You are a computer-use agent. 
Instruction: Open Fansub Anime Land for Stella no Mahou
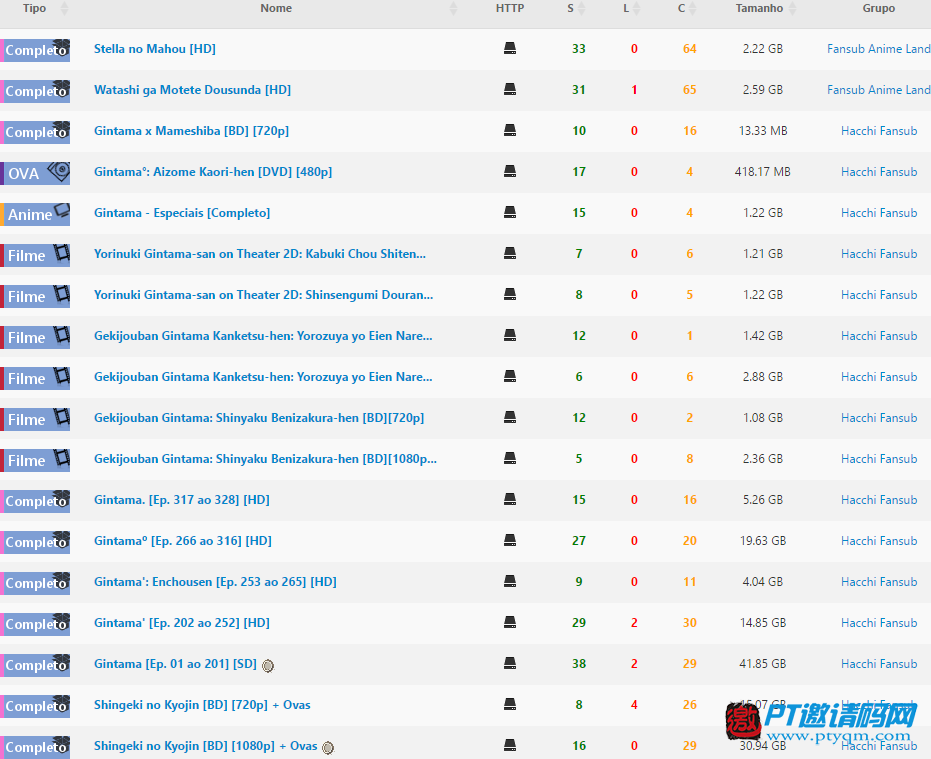click(879, 49)
